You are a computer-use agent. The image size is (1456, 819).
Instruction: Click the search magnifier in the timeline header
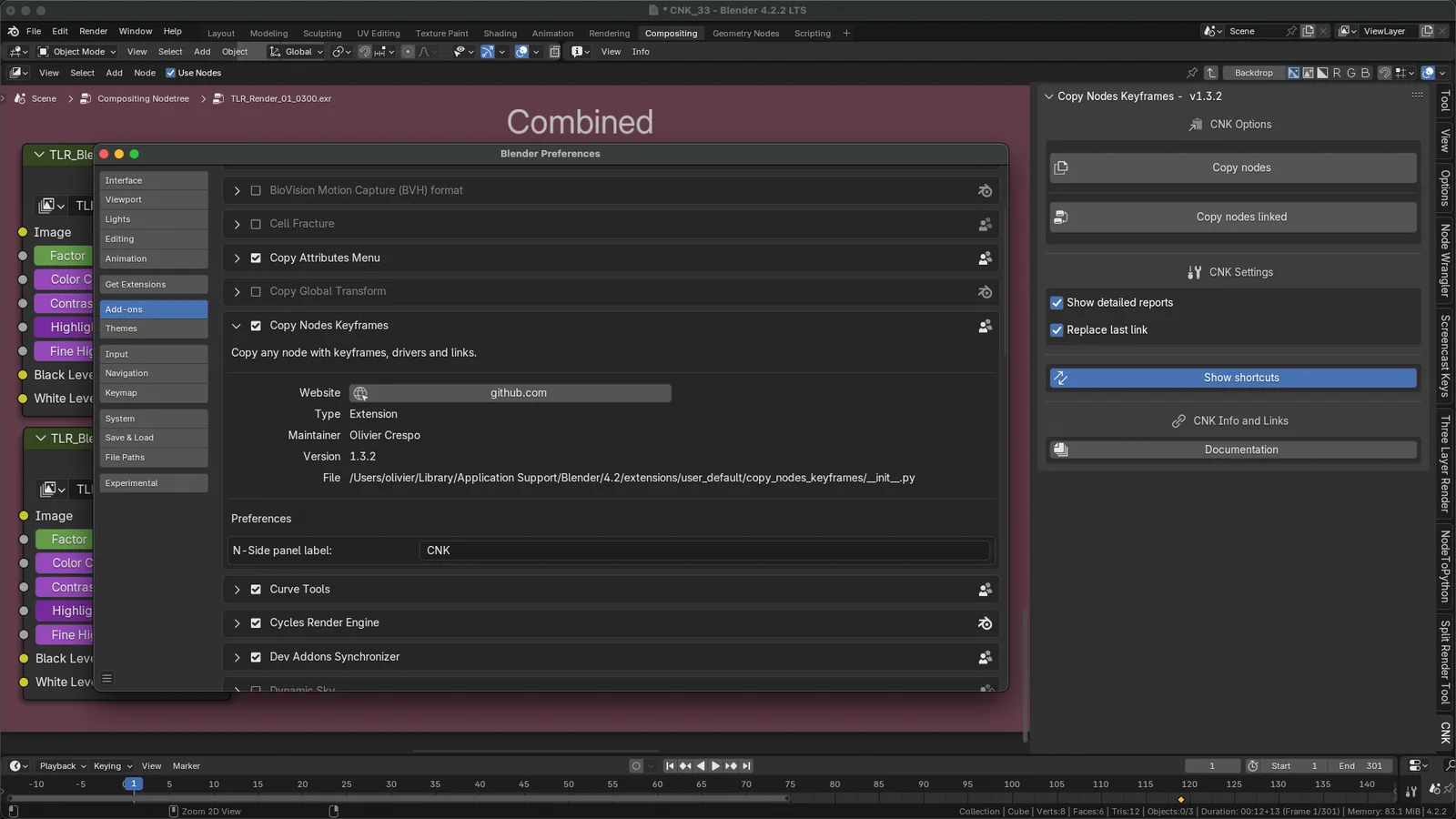(x=1451, y=765)
